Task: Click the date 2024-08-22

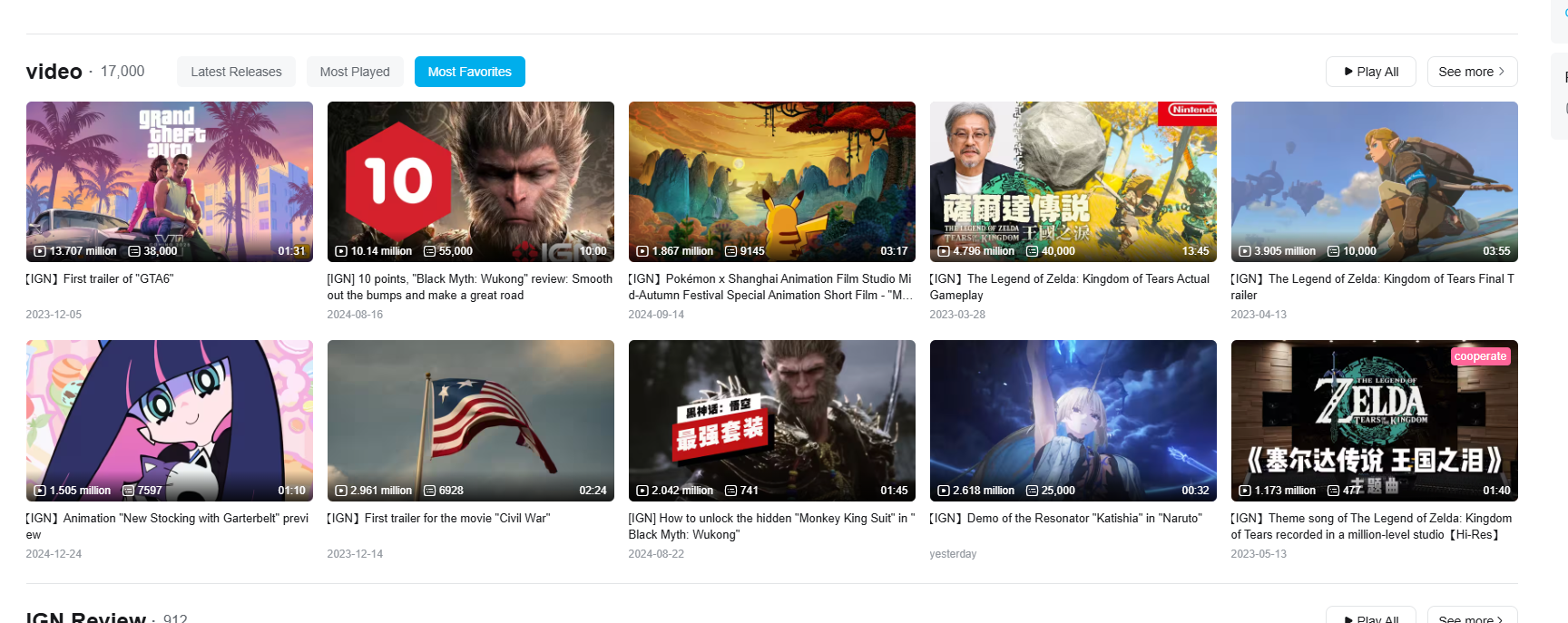Action: point(656,554)
